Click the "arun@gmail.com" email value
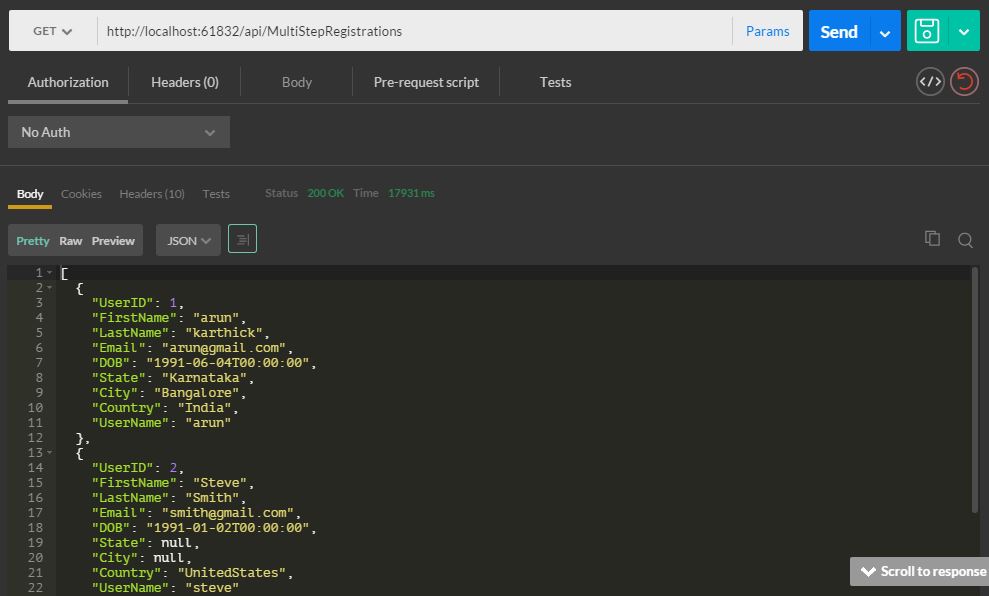This screenshot has width=989, height=596. (x=223, y=348)
